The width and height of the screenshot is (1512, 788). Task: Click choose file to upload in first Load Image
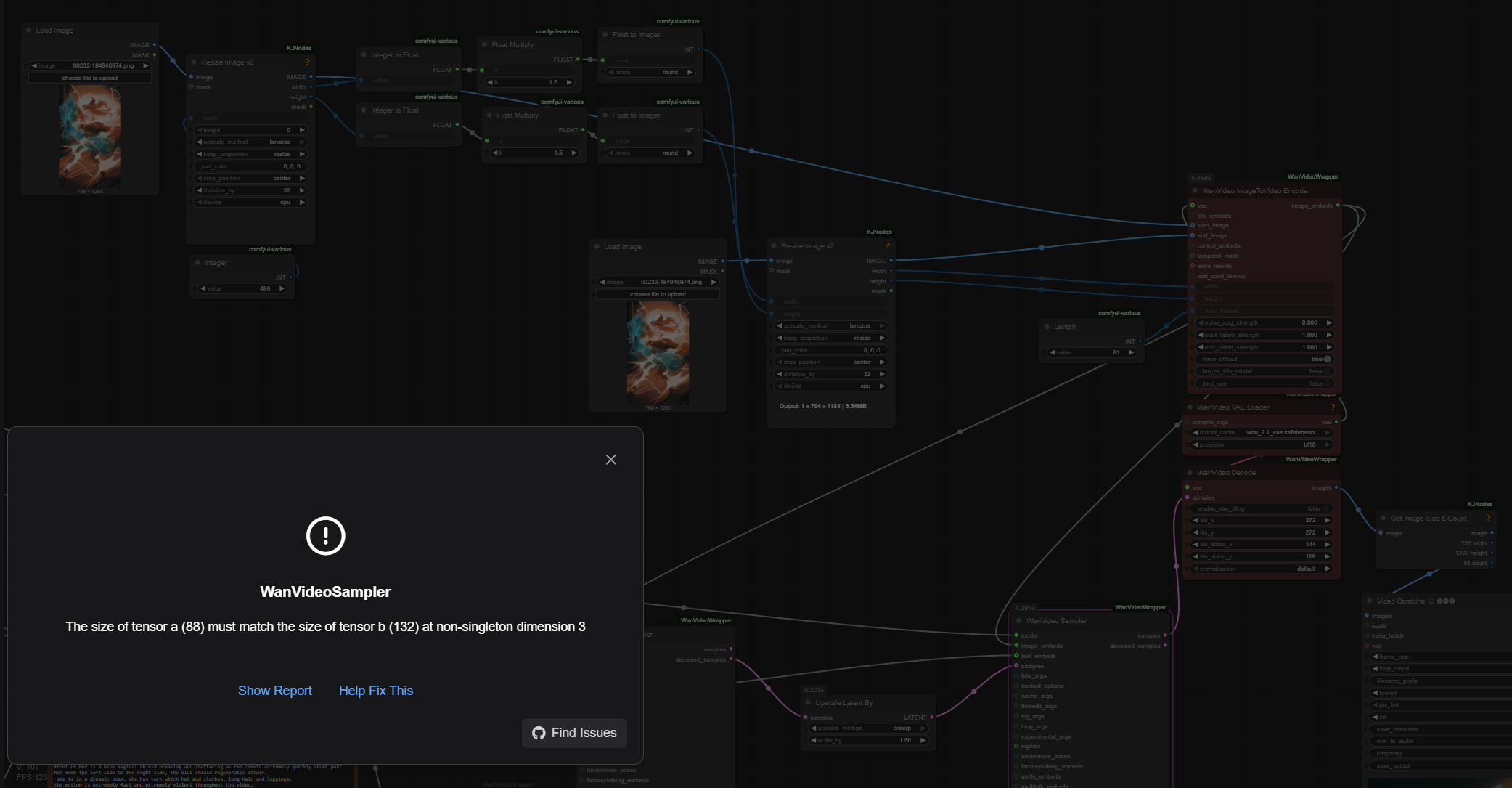pos(90,78)
